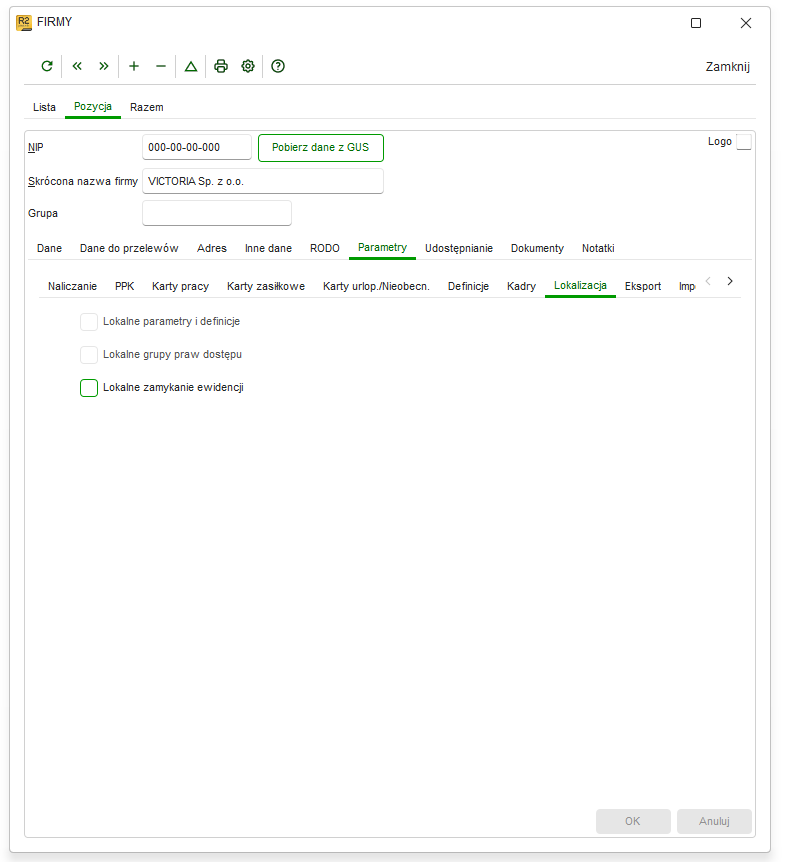Select the Naliczanie sub-tab
The width and height of the screenshot is (787, 862).
(73, 286)
